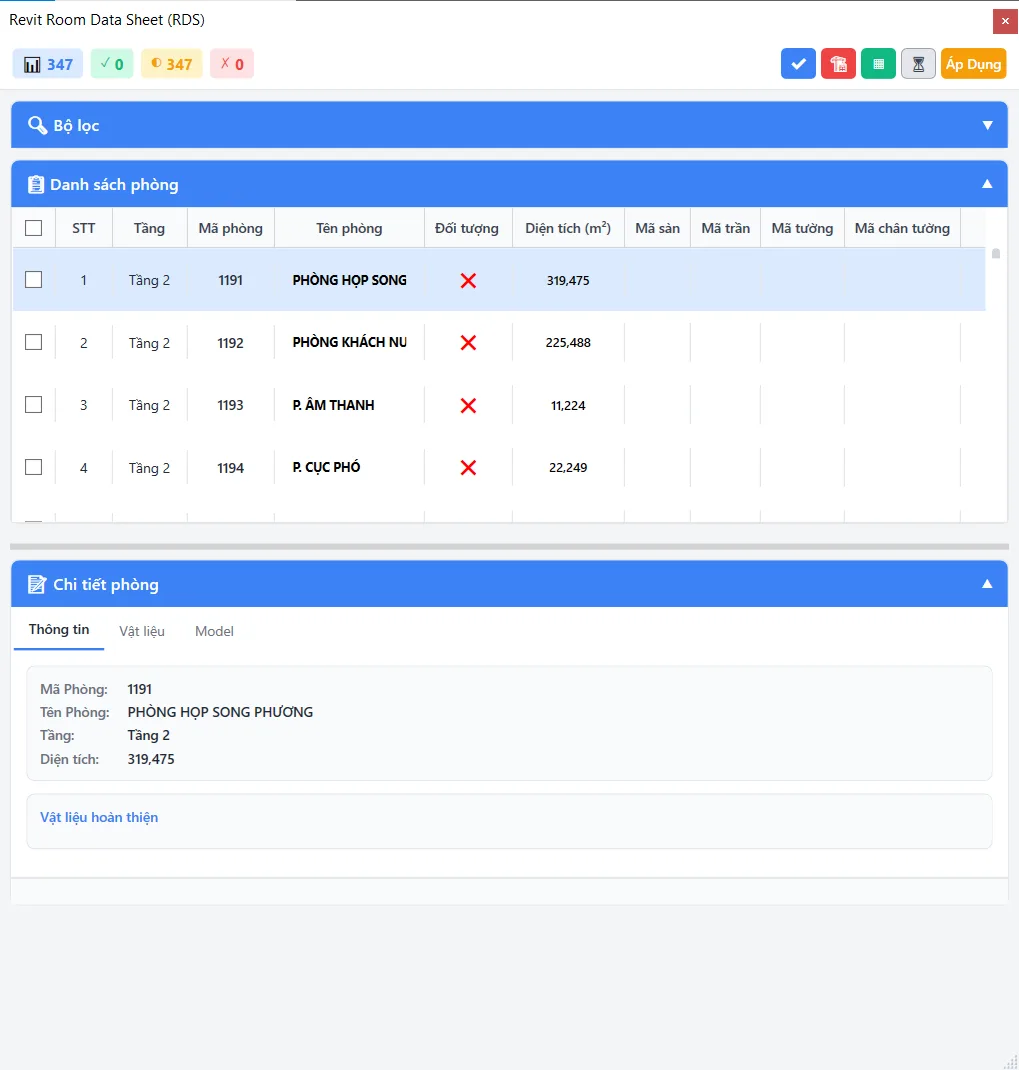
Task: Select the P. ÂM THANH row name
Action: coord(334,405)
